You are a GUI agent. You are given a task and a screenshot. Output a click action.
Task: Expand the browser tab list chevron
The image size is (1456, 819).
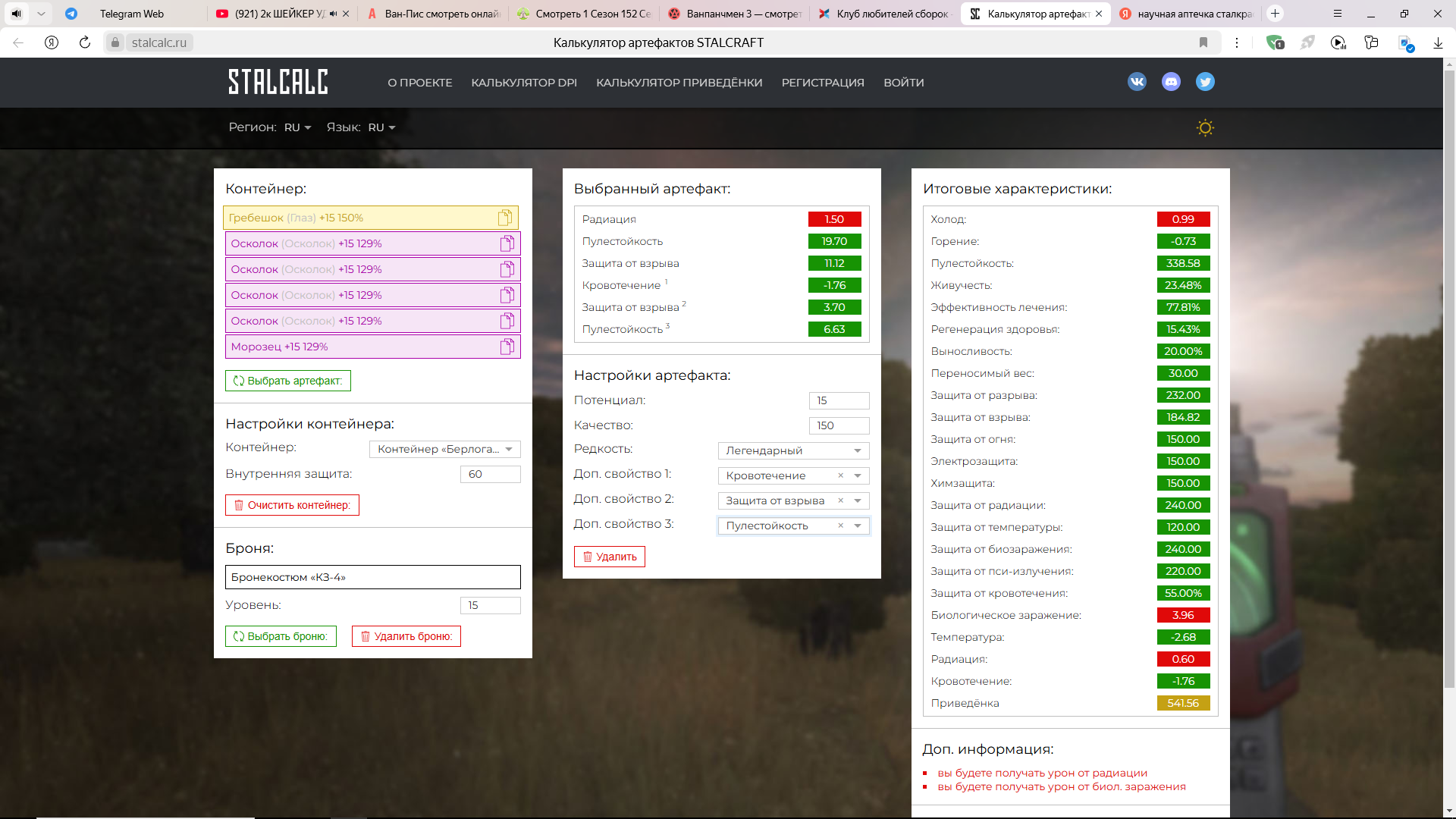[41, 14]
